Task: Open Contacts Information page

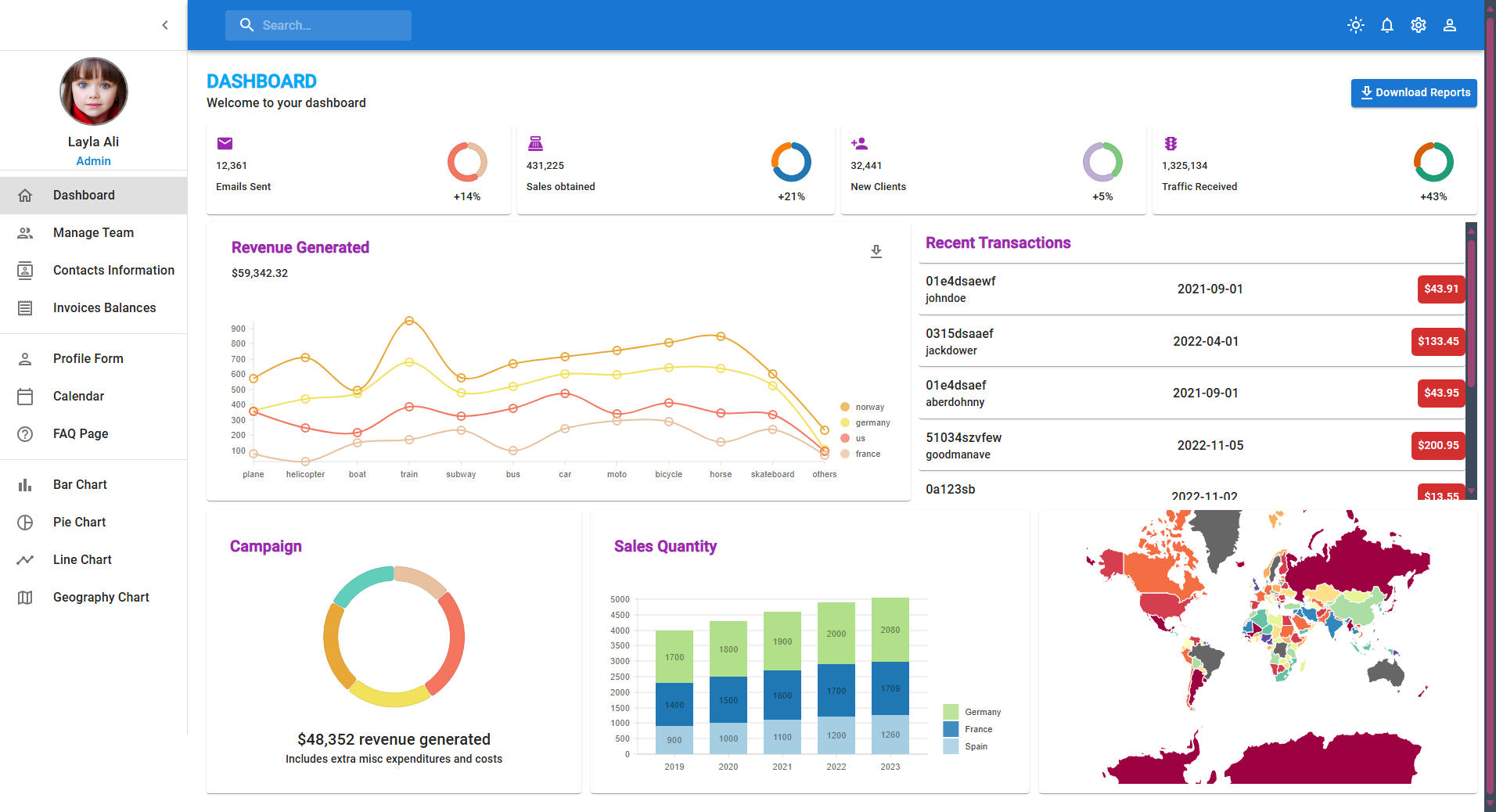Action: [x=94, y=271]
